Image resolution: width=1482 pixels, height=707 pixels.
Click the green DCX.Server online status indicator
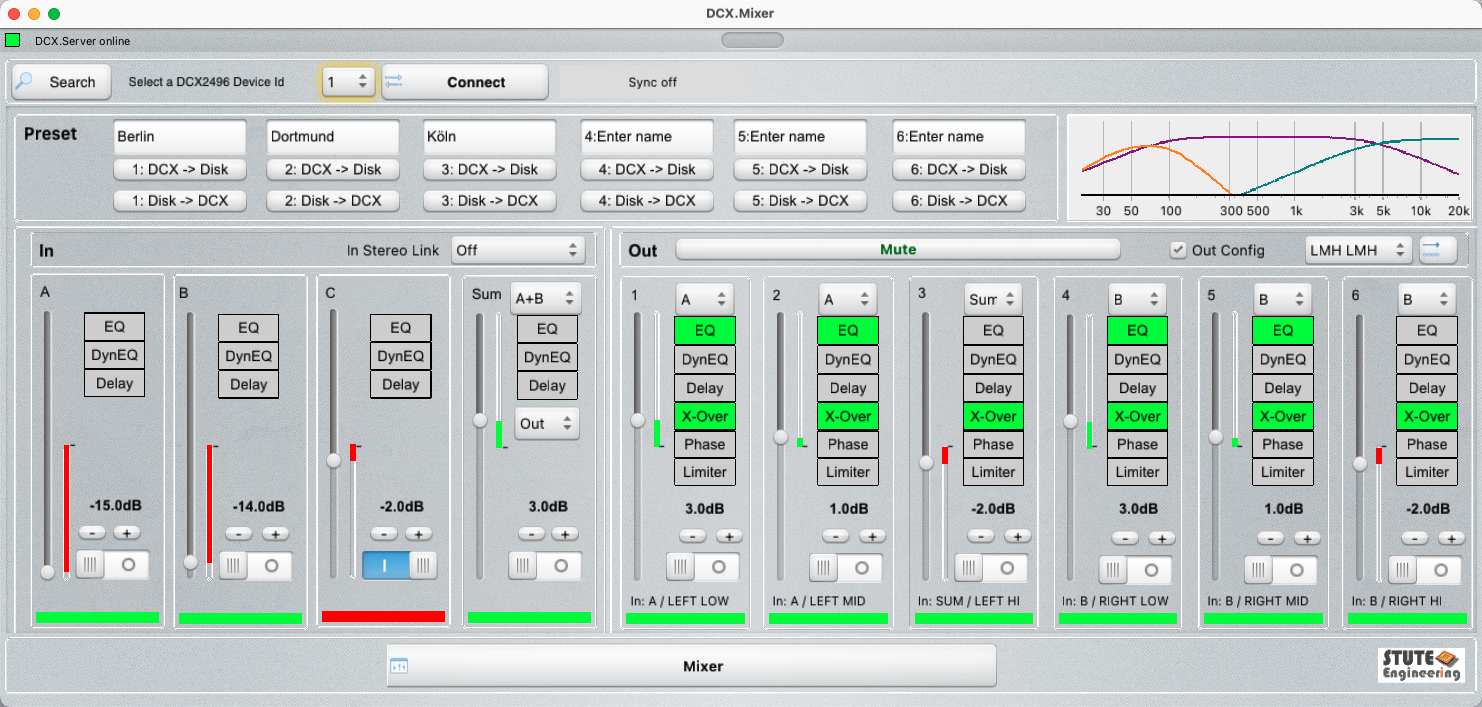coord(13,41)
